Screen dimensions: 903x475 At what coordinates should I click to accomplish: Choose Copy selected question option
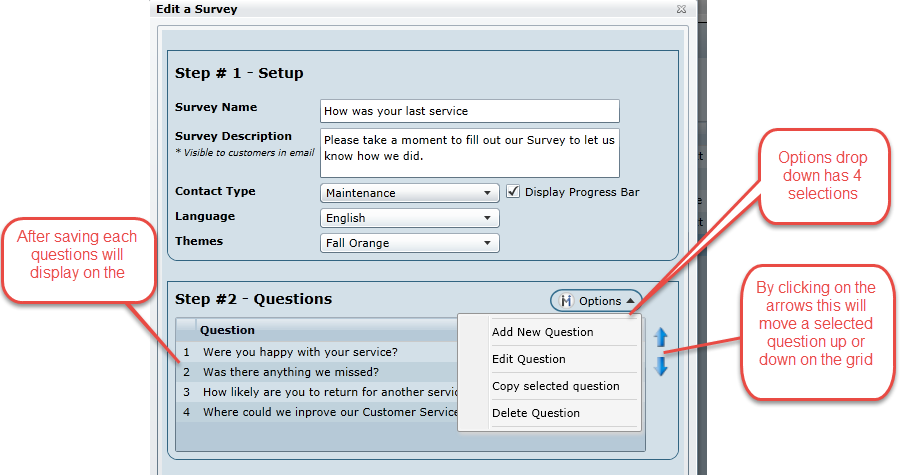555,386
